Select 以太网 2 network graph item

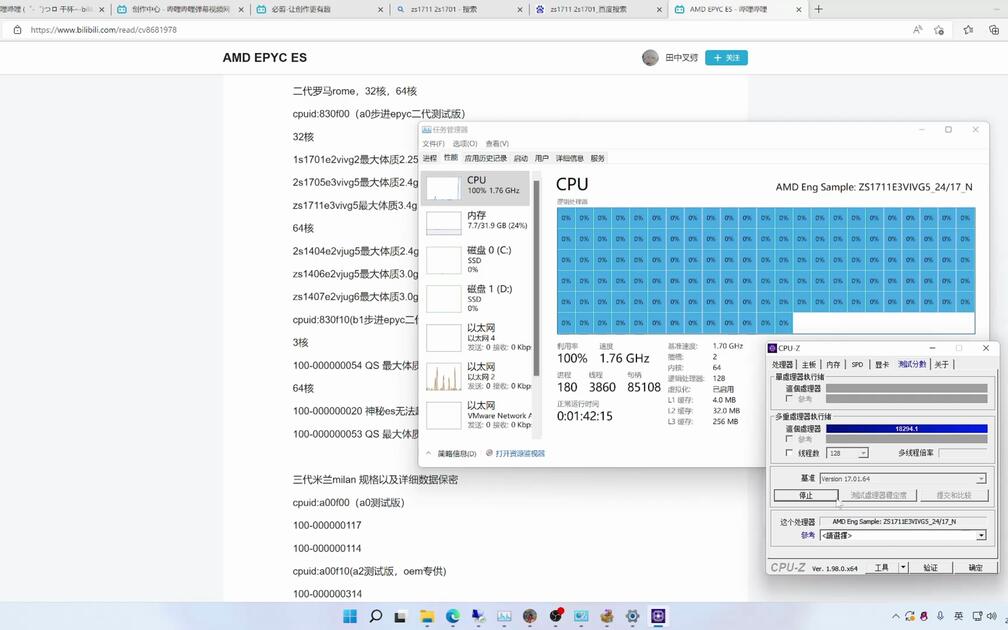[476, 375]
